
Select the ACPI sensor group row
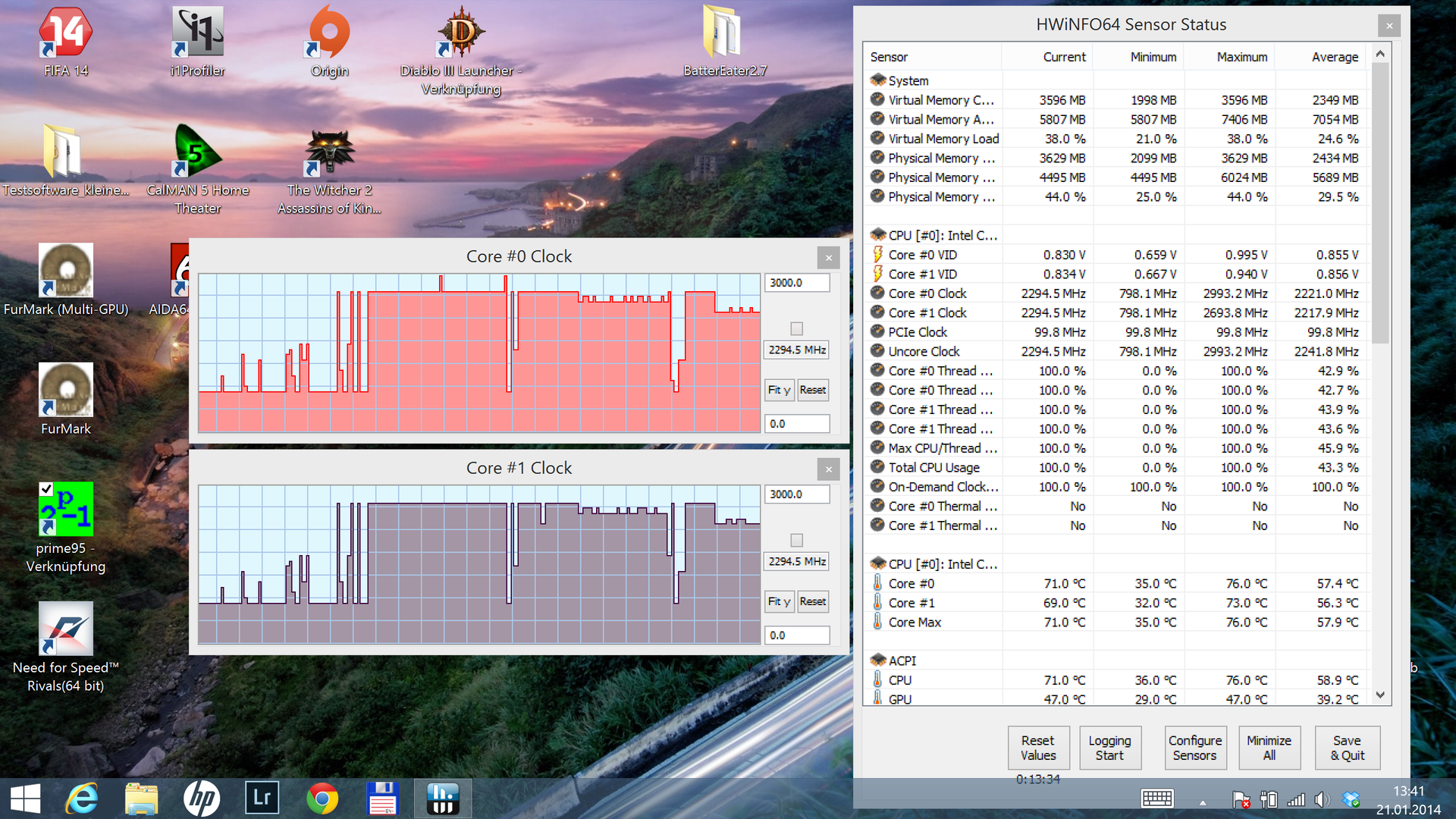click(x=902, y=661)
